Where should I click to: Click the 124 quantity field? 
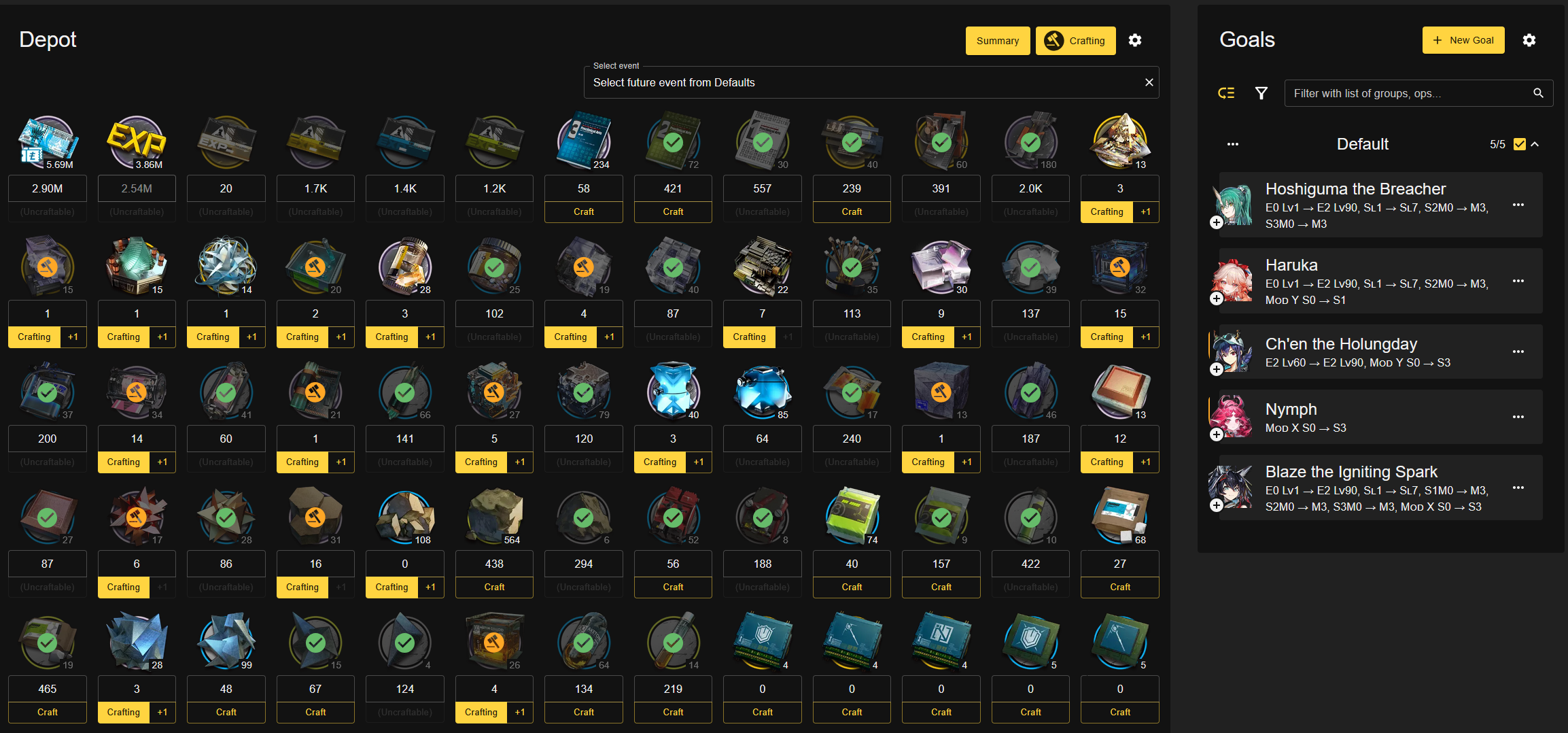[405, 689]
